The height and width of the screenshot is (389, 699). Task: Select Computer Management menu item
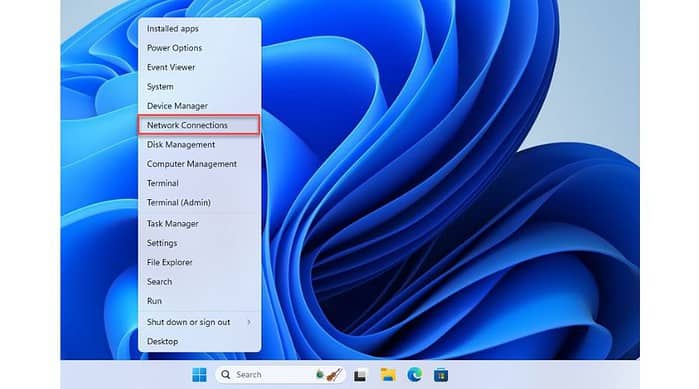[199, 164]
